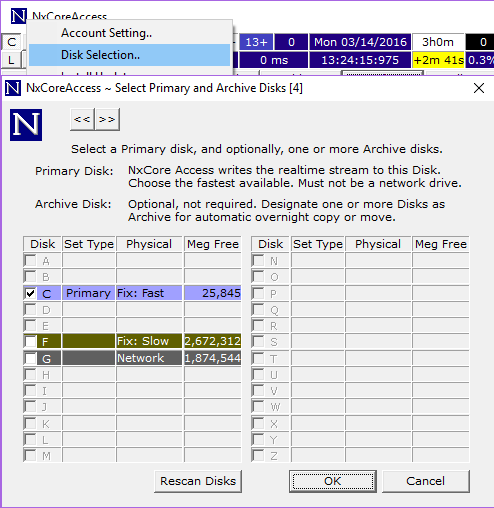
Task: Click the 1,874,544 Meg Free value
Action: 213,358
